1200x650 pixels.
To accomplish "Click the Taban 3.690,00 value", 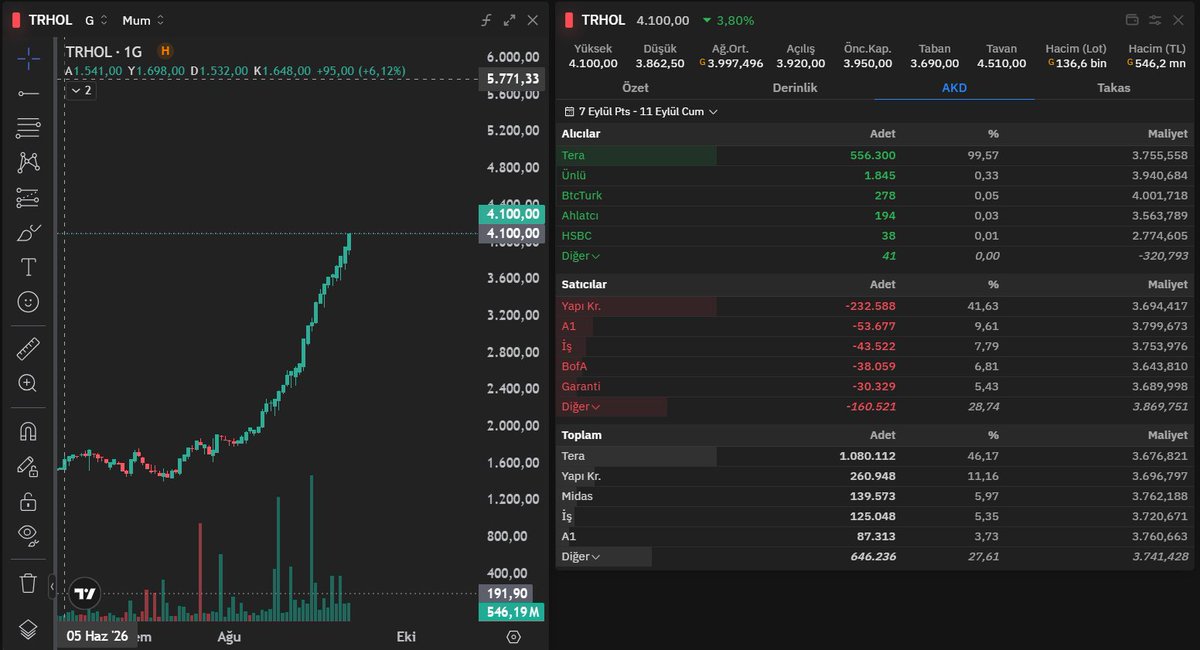I will tap(935, 63).
